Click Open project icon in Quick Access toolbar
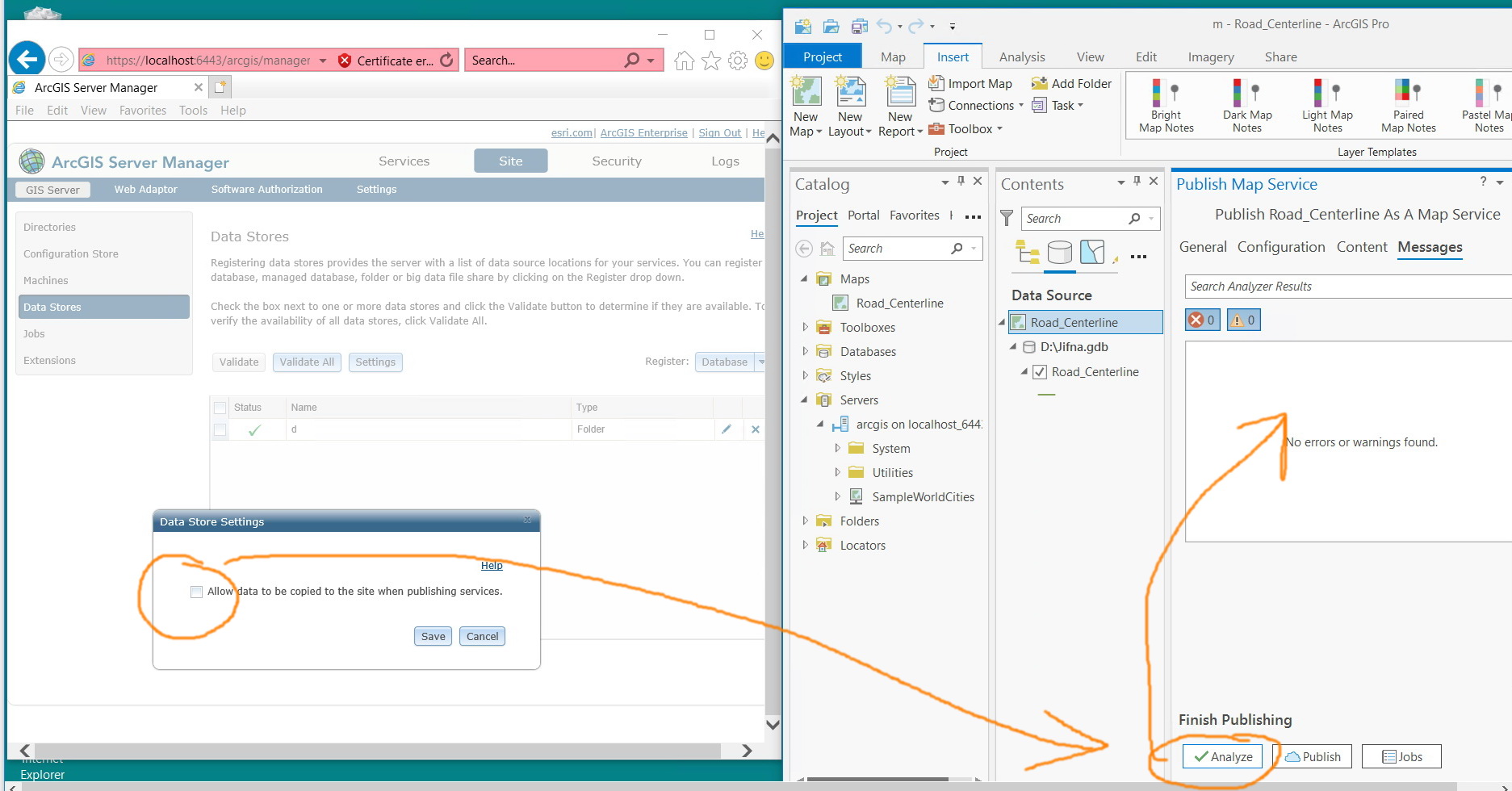This screenshot has height=791, width=1512. click(x=831, y=26)
